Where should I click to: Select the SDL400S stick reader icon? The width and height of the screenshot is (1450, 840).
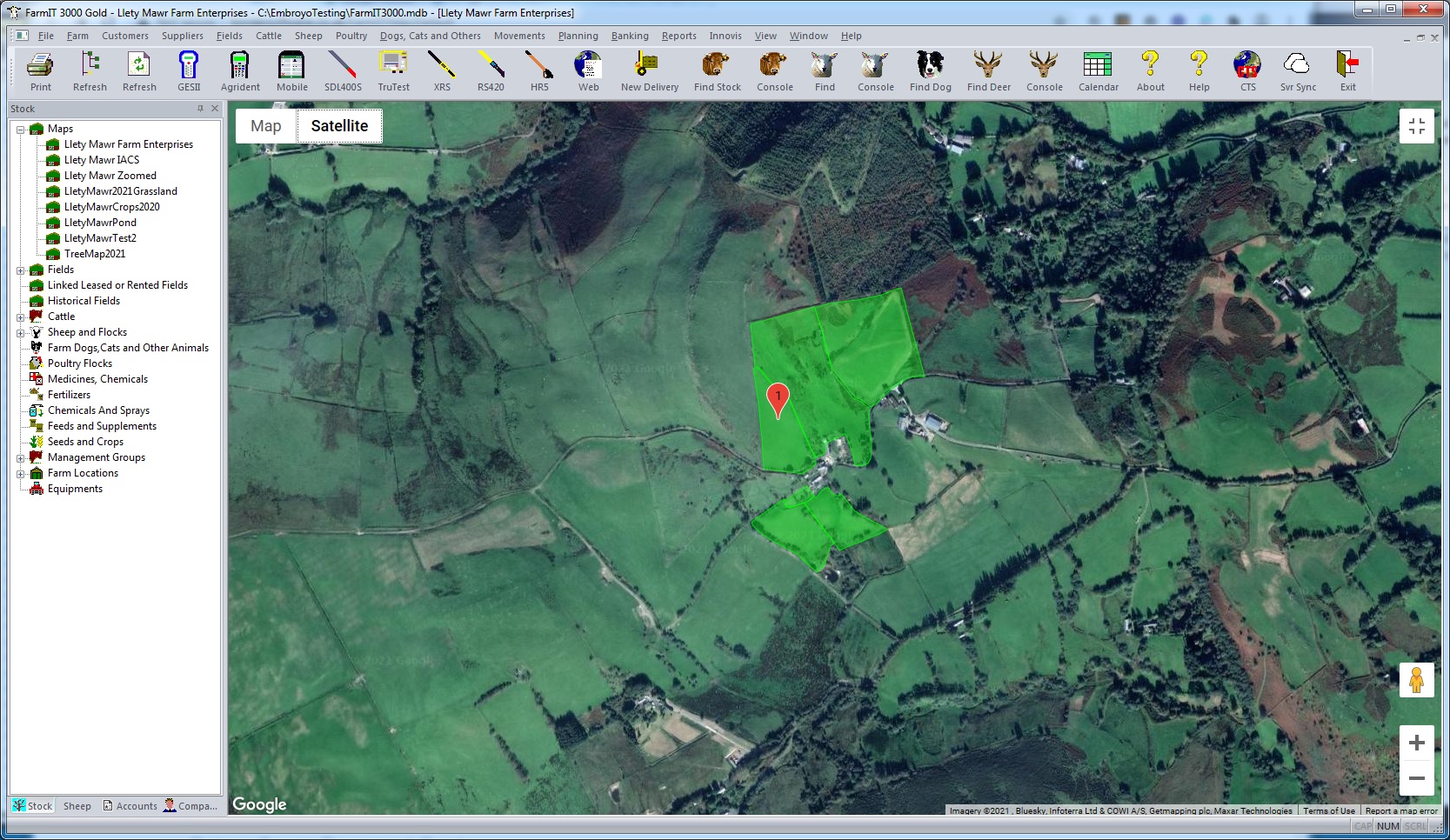[x=343, y=70]
